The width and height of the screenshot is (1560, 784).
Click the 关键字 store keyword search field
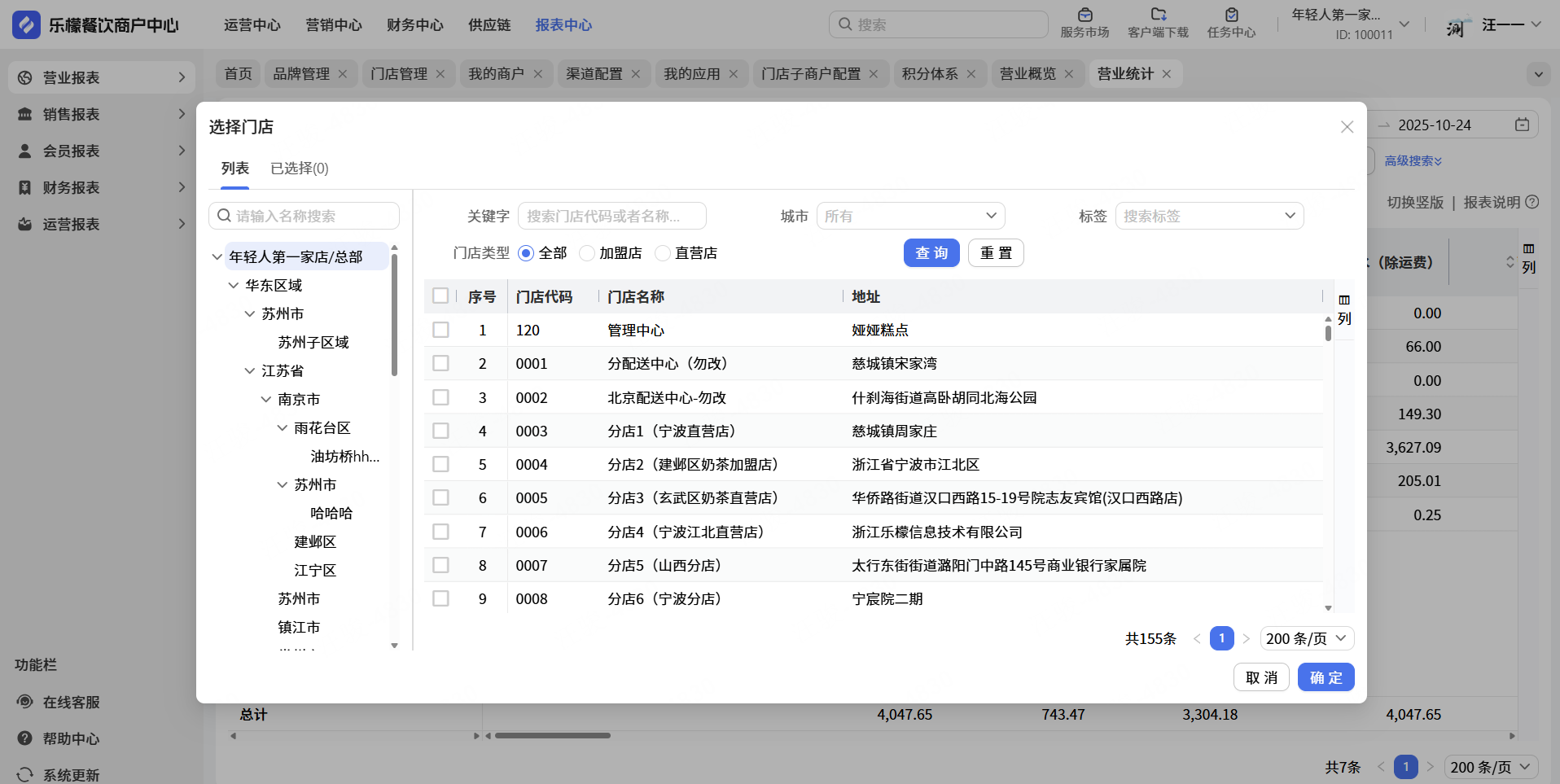click(x=611, y=216)
